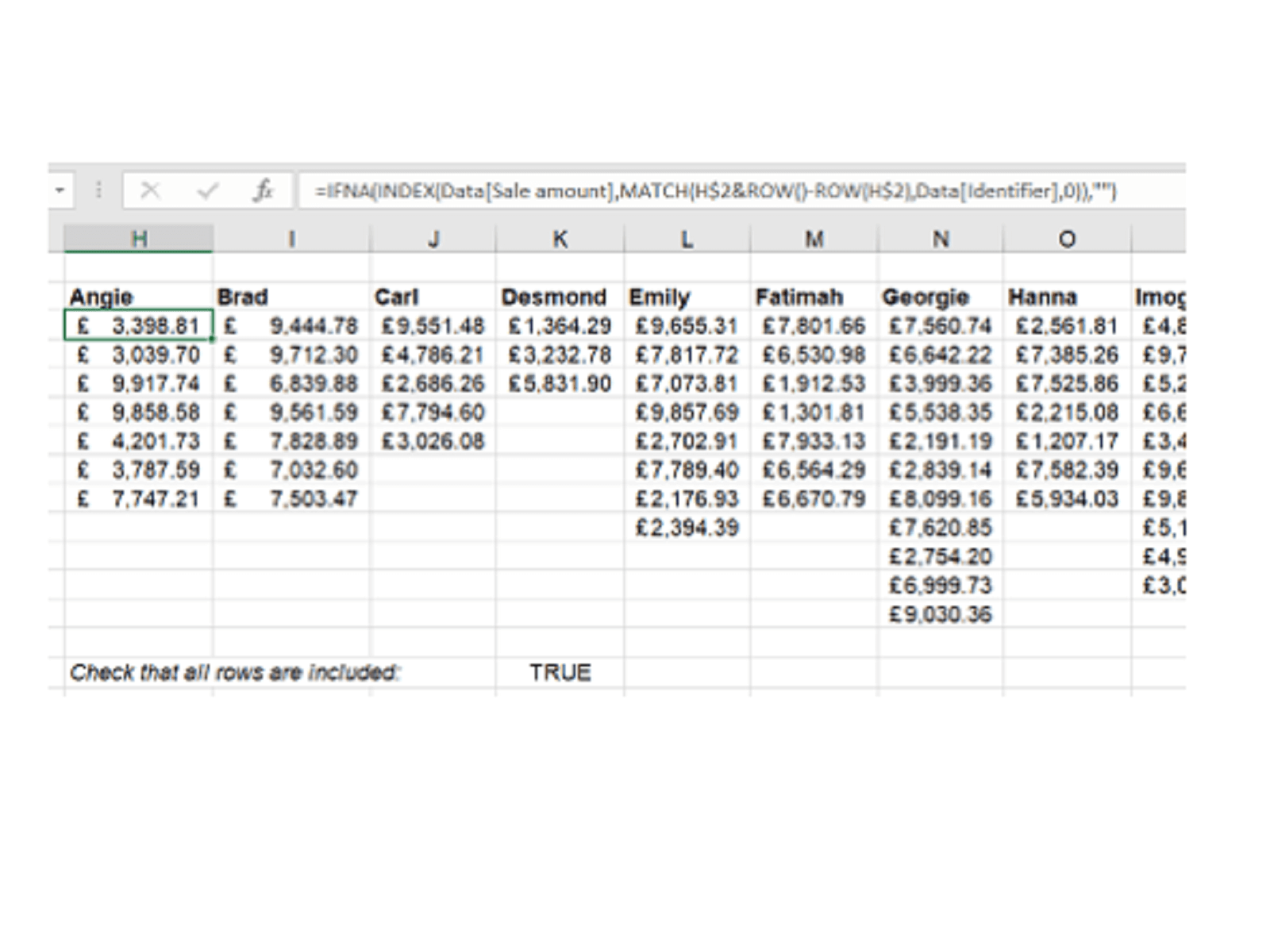Viewport: 1270px width, 952px height.
Task: Click the TRUE check result cell
Action: coord(560,673)
